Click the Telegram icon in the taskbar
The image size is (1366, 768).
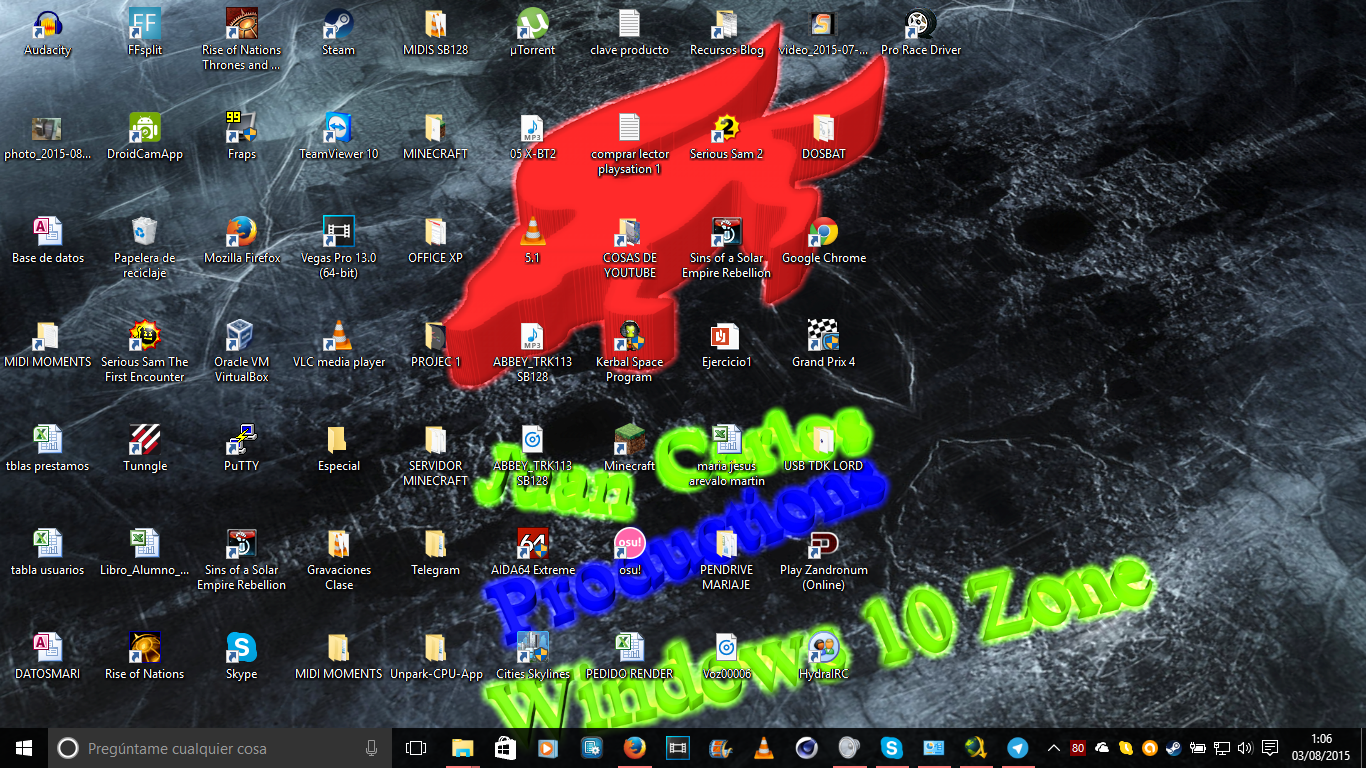click(x=1018, y=748)
